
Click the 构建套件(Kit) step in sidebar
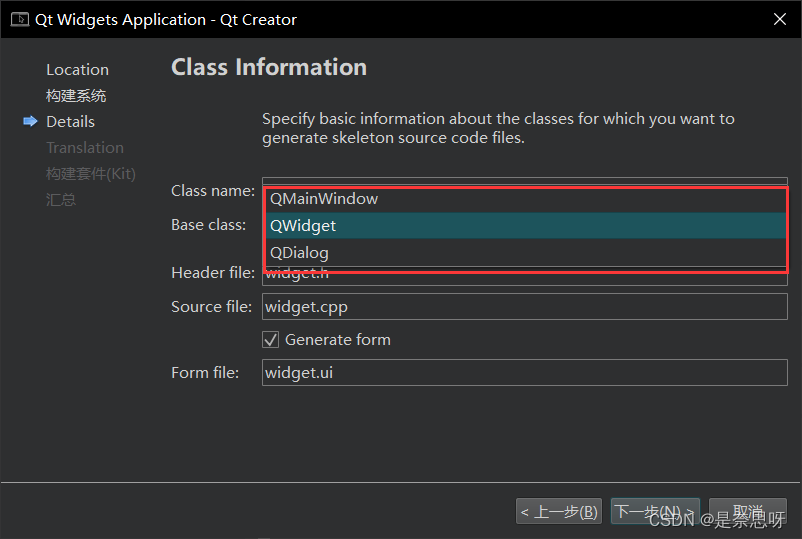tap(91, 174)
